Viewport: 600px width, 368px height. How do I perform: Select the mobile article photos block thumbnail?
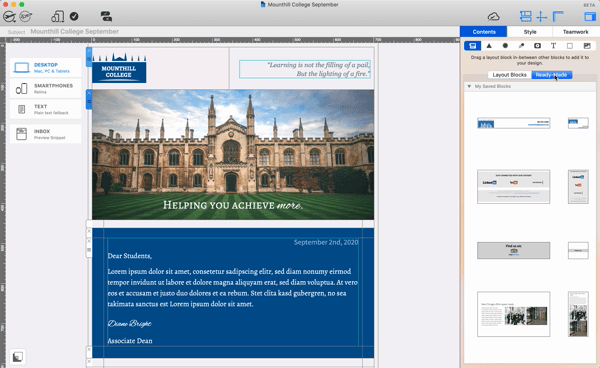pos(578,314)
